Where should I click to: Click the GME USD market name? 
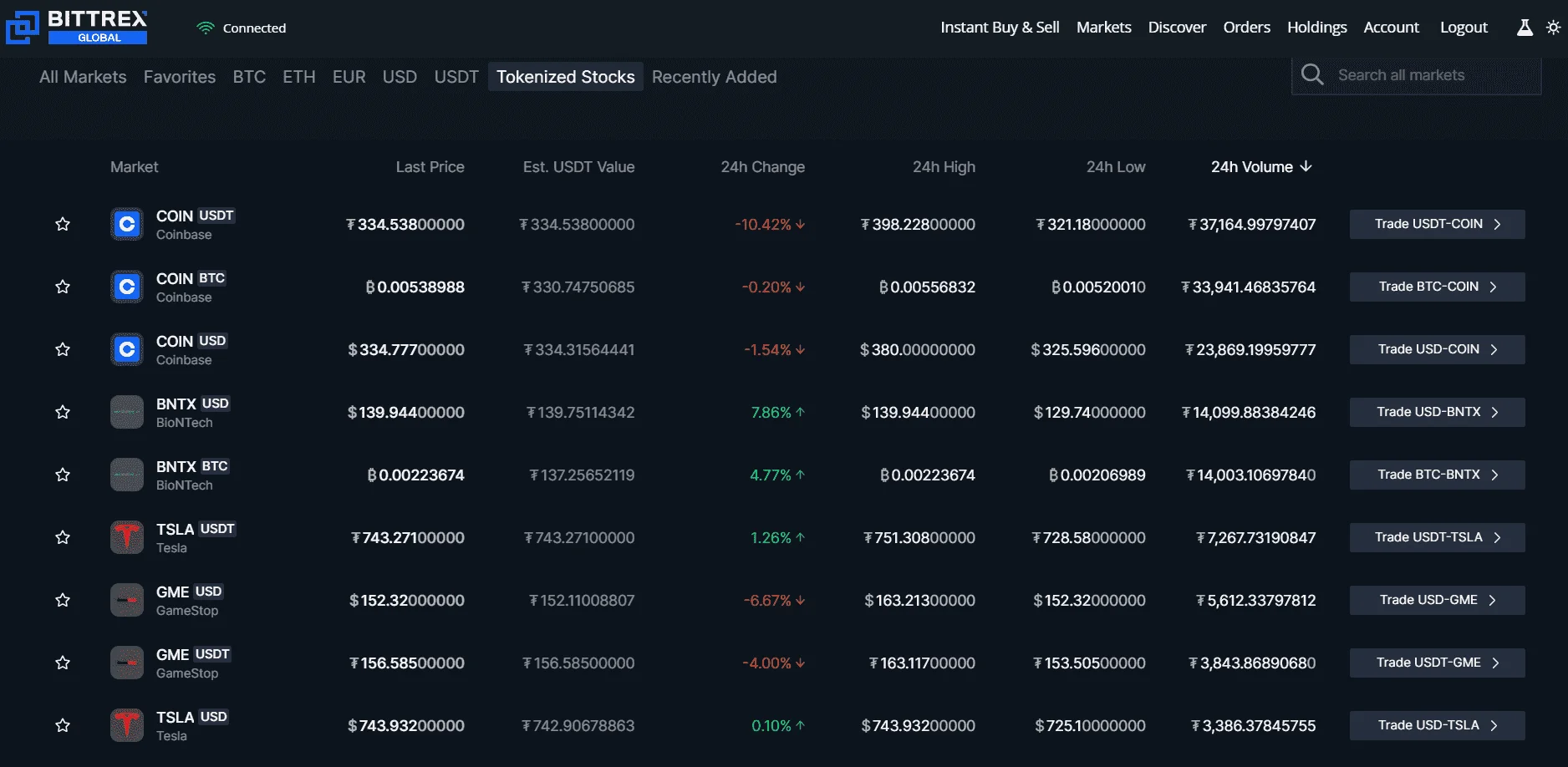[190, 592]
